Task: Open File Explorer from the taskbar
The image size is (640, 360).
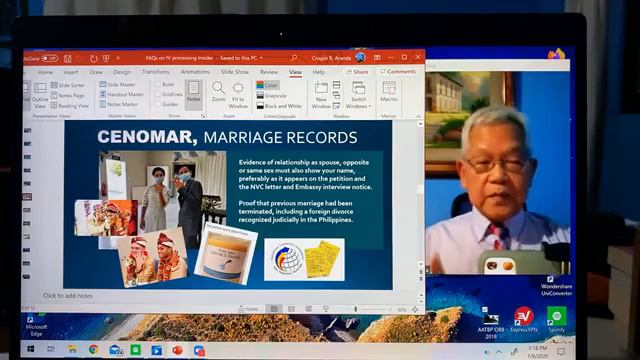Action: [x=73, y=349]
